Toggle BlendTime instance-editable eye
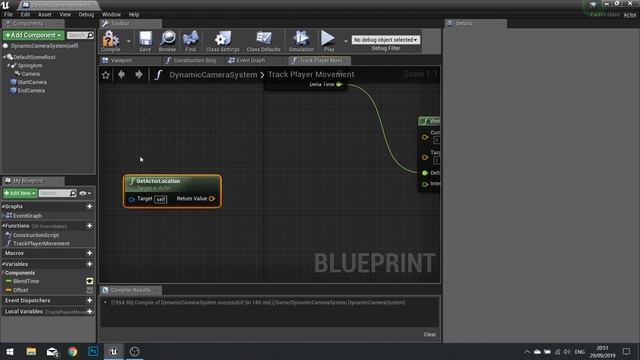The image size is (640, 360). [89, 281]
